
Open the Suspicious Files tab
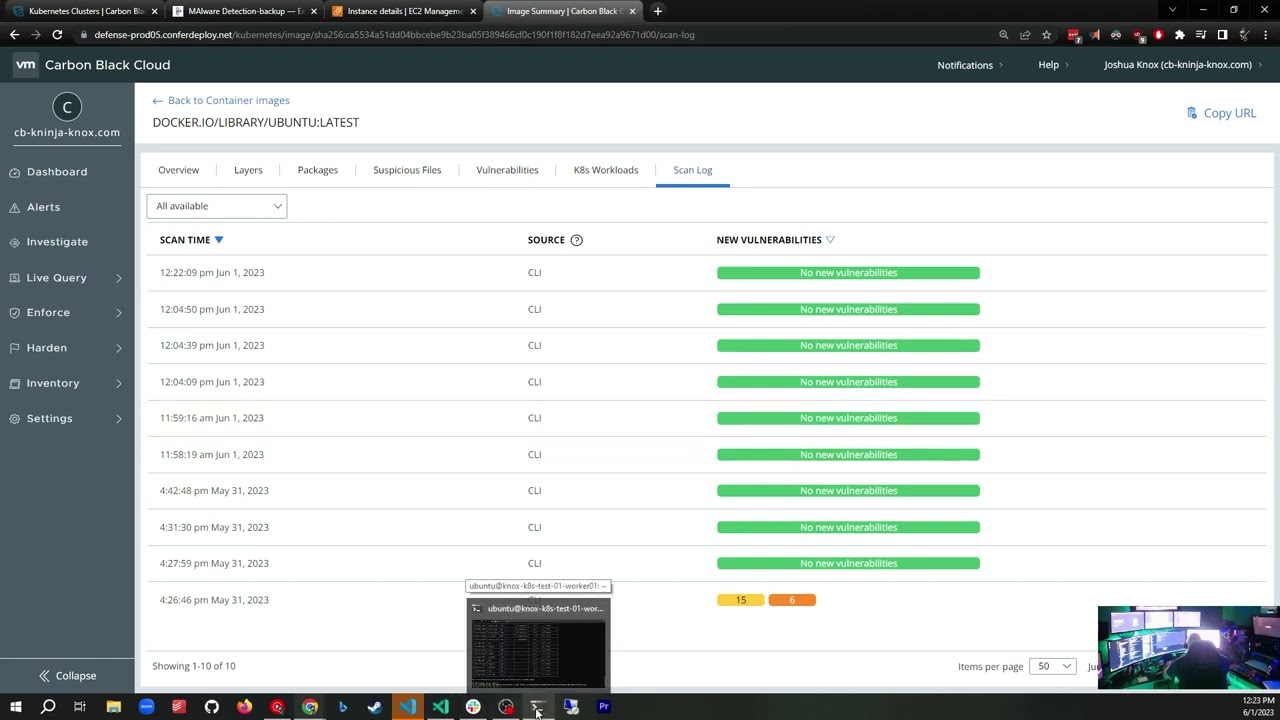pyautogui.click(x=407, y=170)
